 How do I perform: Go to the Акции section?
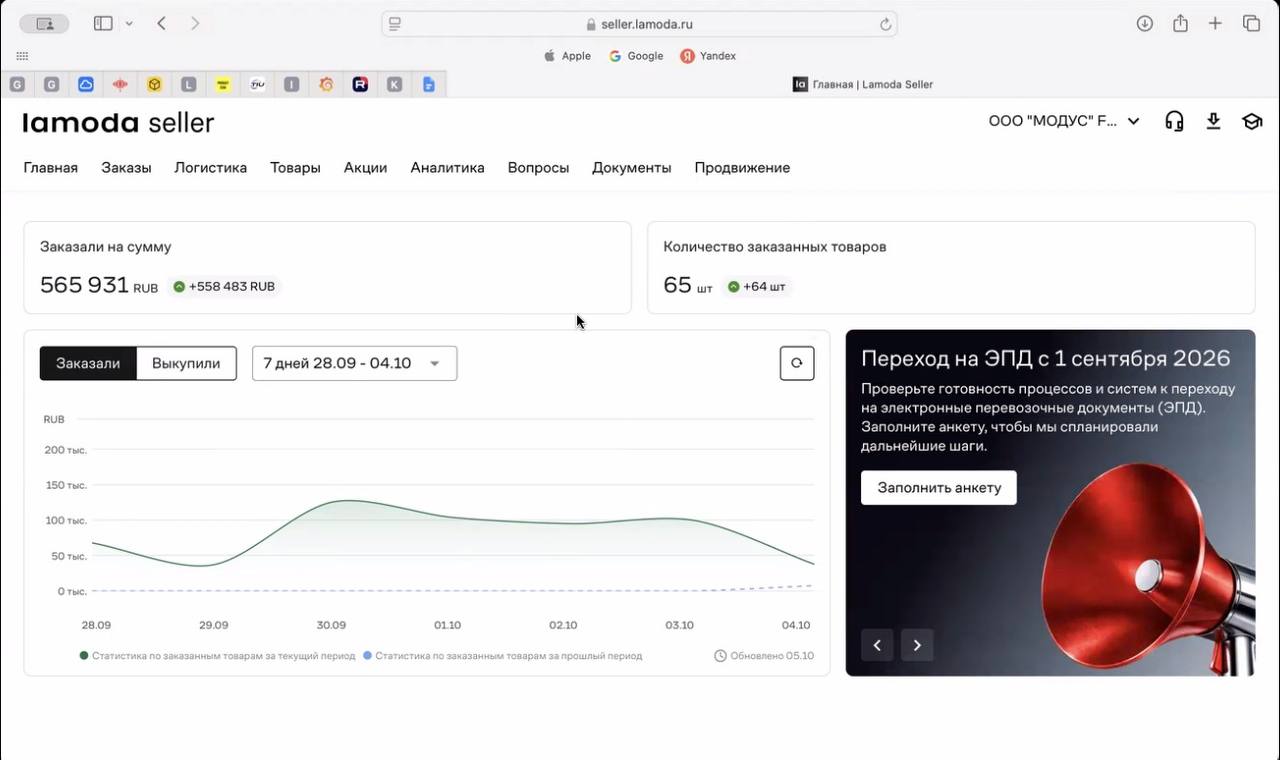point(365,168)
